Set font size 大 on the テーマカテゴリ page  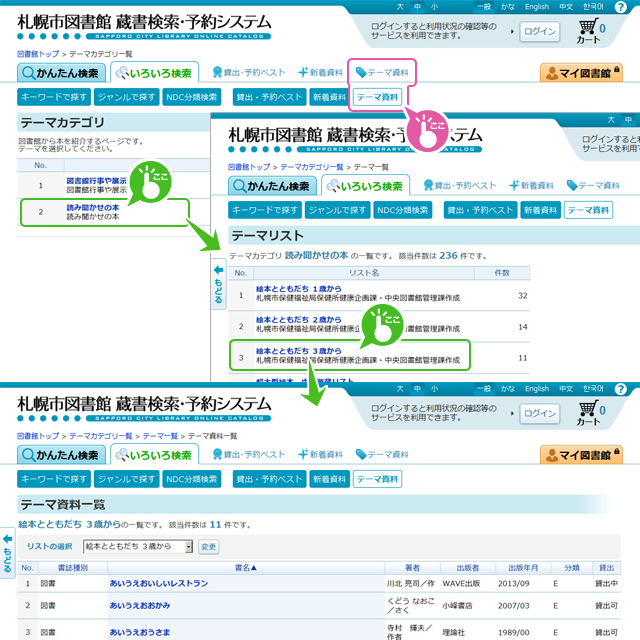(x=400, y=7)
